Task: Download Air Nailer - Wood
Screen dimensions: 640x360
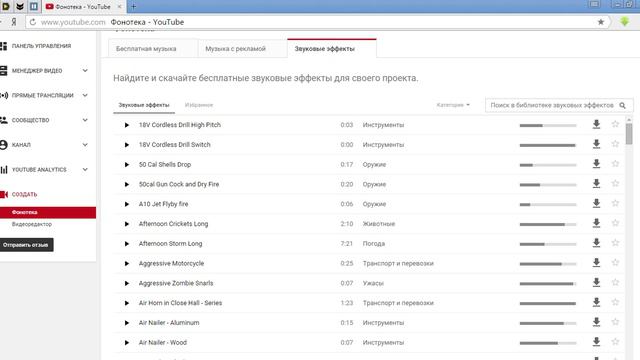Action: pyautogui.click(x=596, y=342)
